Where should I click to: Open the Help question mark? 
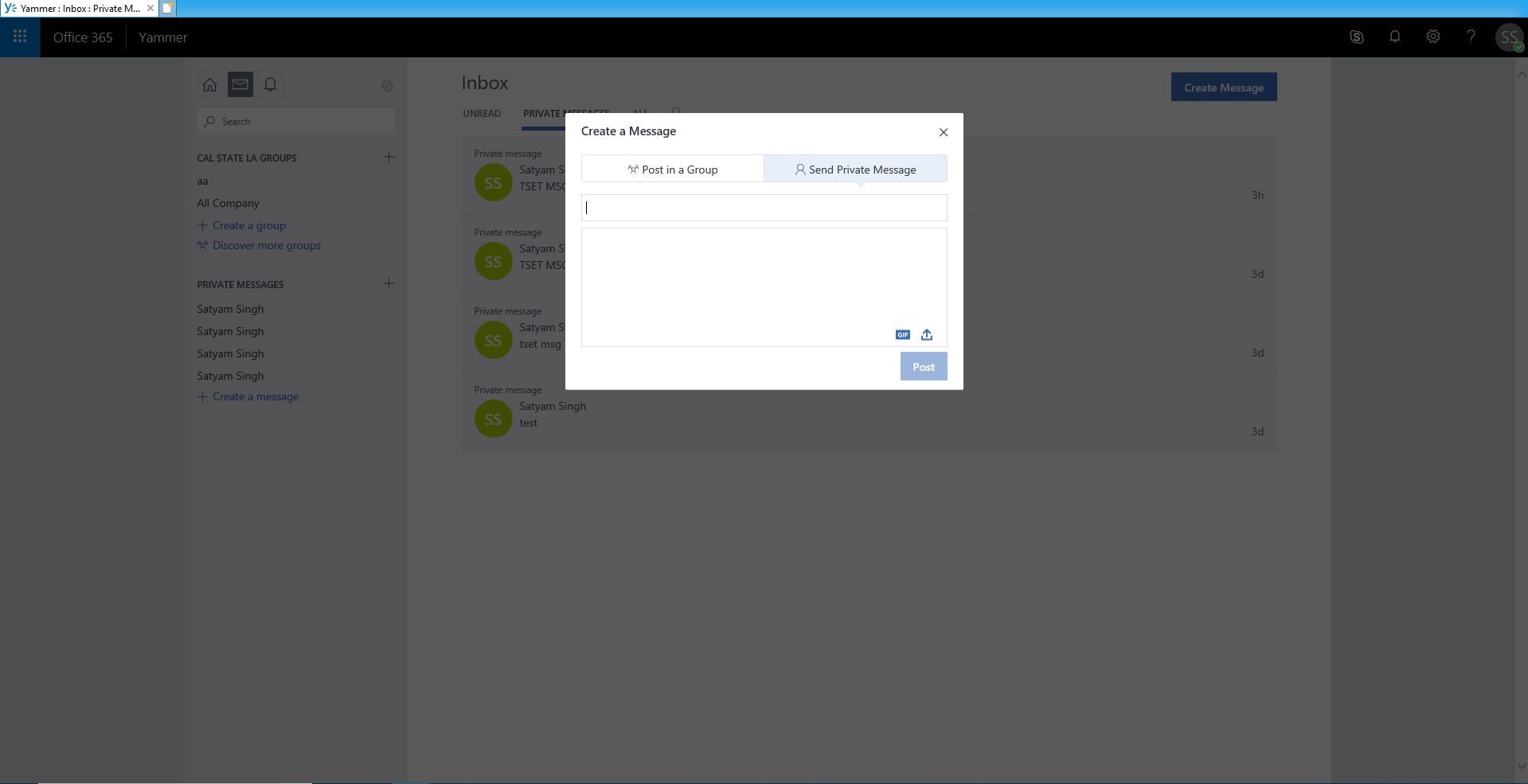pos(1471,37)
